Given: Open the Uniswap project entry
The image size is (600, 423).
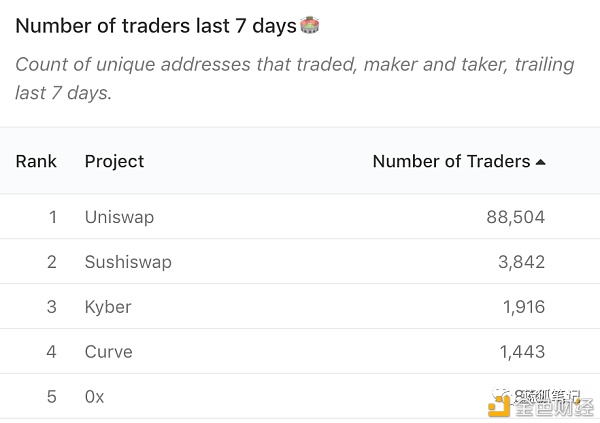Looking at the screenshot, I should 119,217.
